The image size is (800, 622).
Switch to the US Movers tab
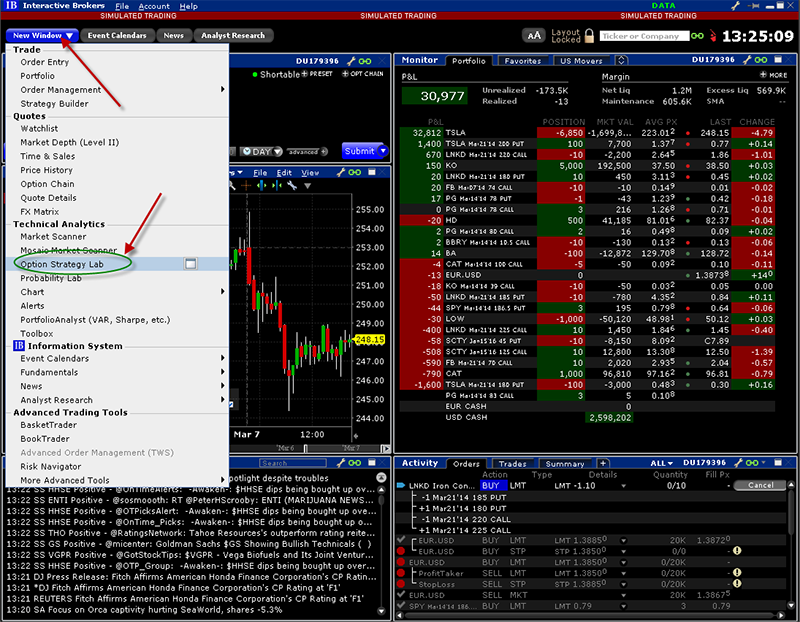(581, 61)
